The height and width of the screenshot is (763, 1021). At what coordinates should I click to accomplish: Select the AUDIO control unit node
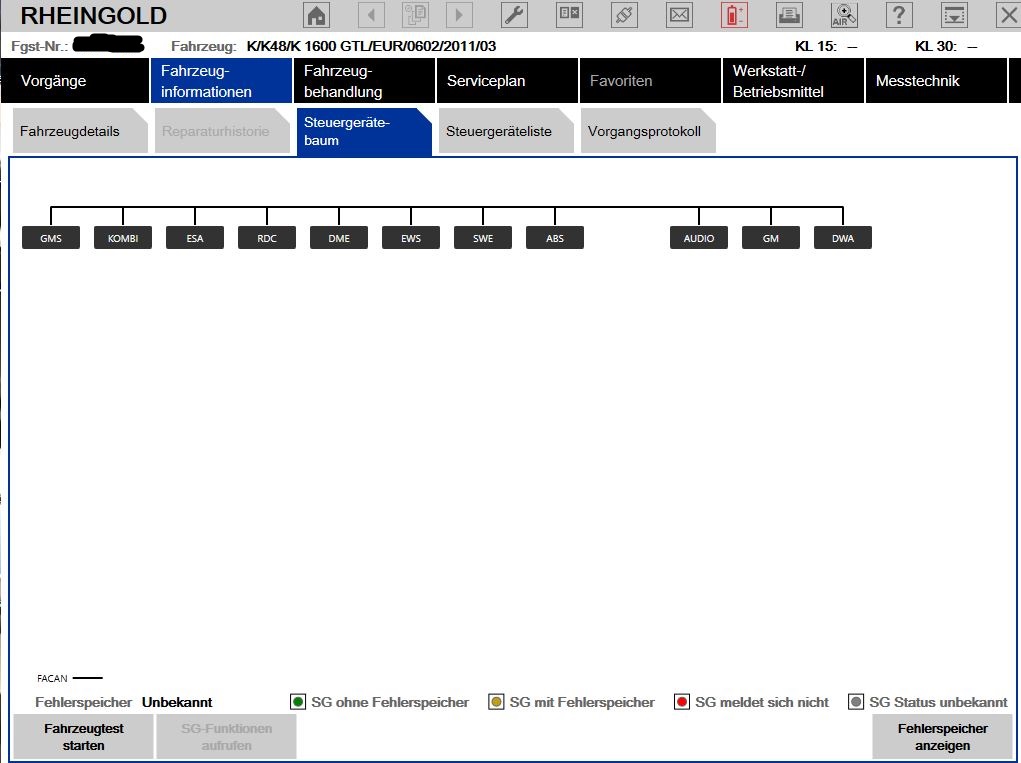(x=699, y=238)
